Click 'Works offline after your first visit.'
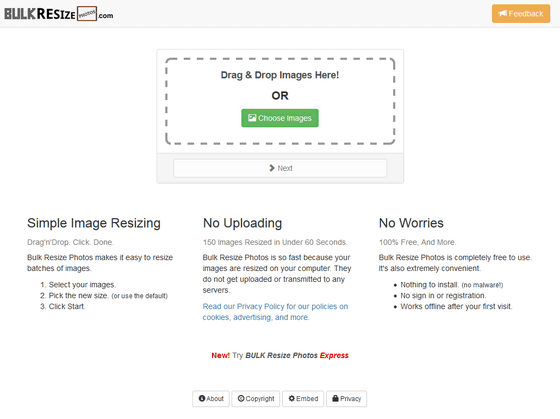Screen dimensions: 560x419 (x=456, y=306)
